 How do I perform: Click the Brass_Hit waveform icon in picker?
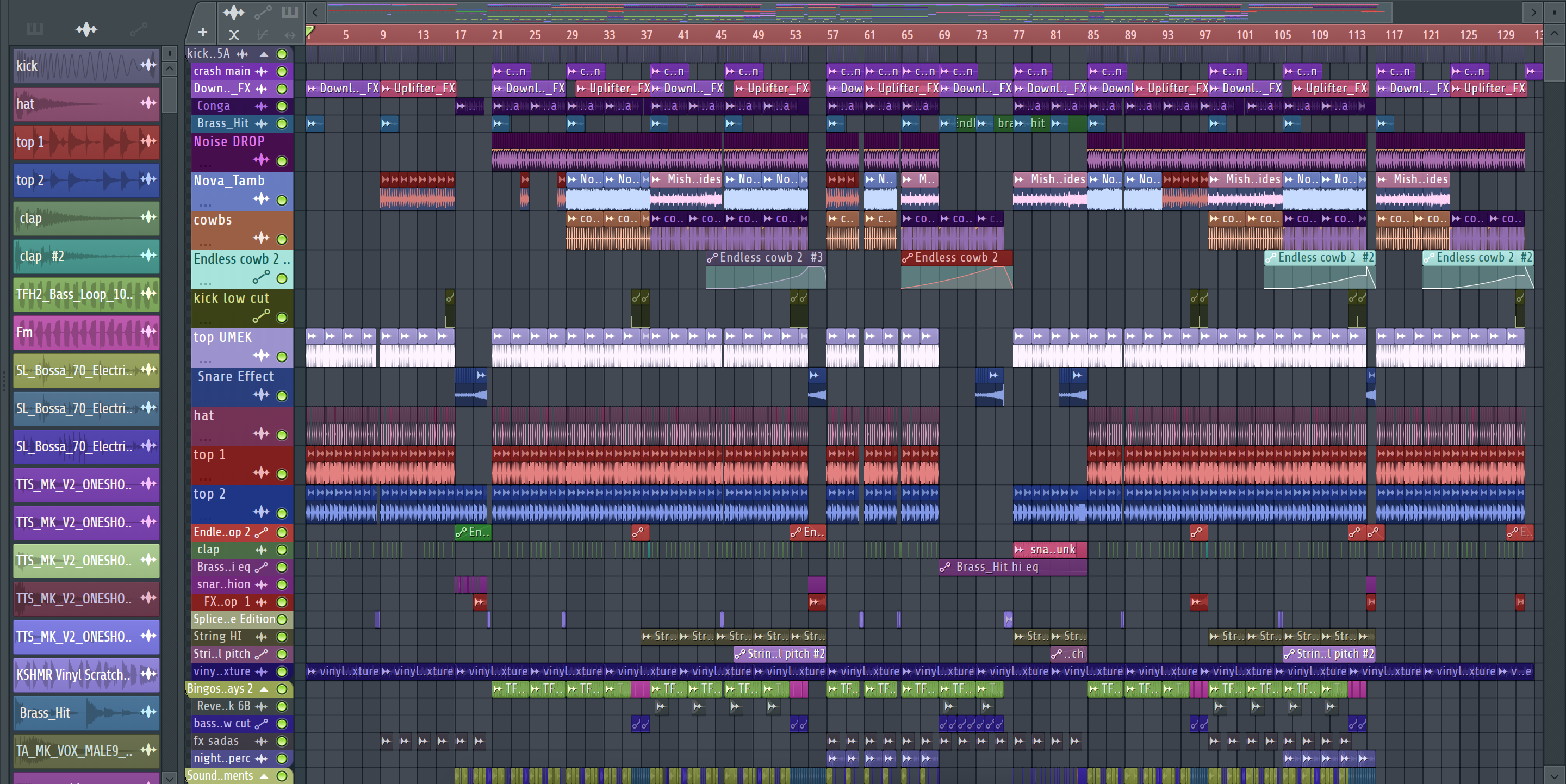point(148,712)
